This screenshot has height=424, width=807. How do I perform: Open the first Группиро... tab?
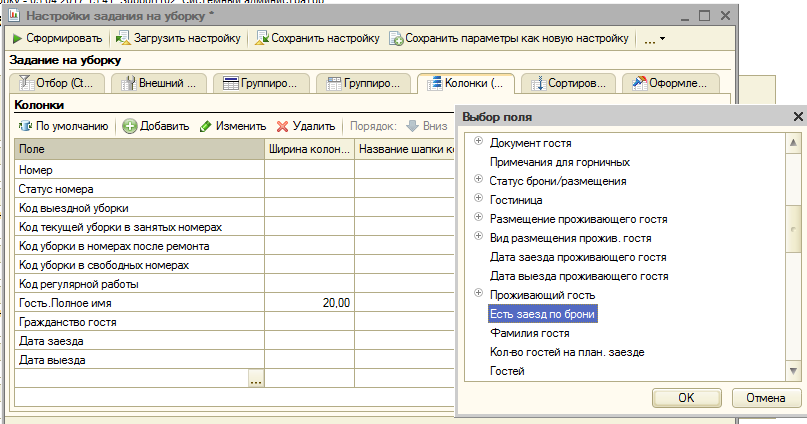(261, 83)
